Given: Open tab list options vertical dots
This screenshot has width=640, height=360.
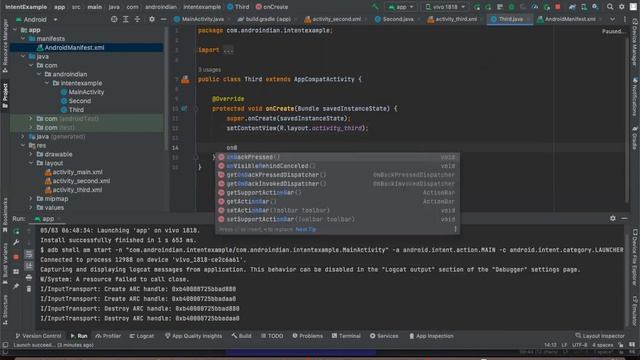Looking at the screenshot, I should (x=624, y=19).
